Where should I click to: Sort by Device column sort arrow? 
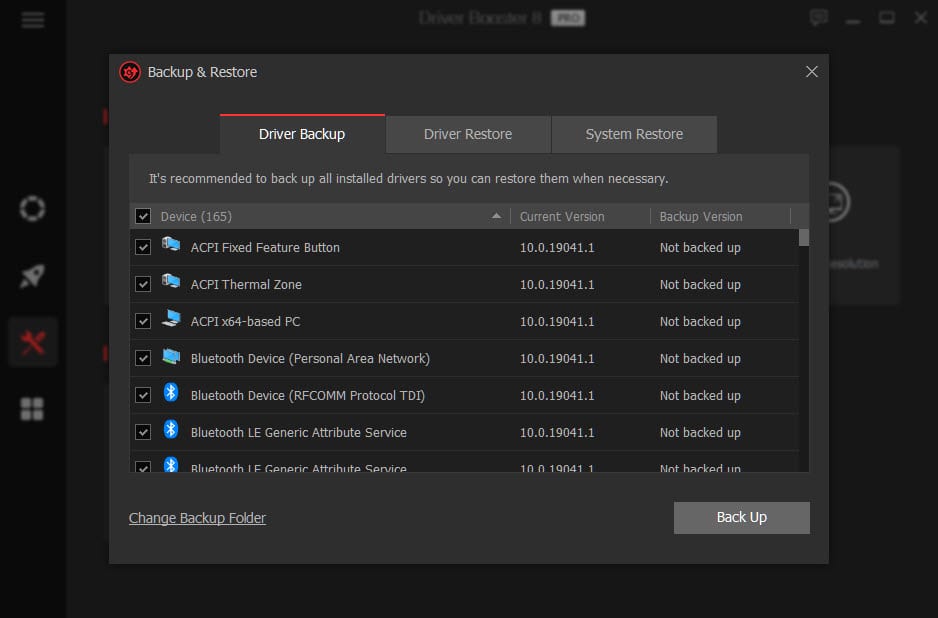click(497, 216)
